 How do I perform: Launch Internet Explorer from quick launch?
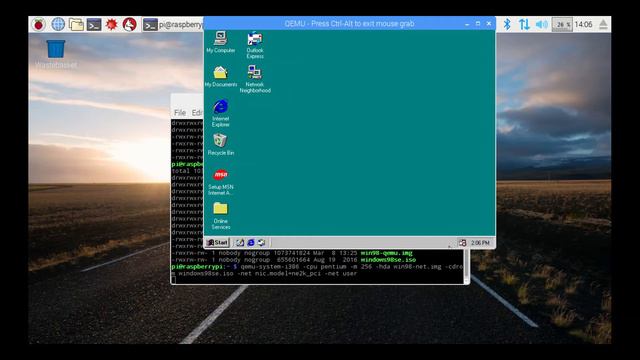[x=251, y=243]
